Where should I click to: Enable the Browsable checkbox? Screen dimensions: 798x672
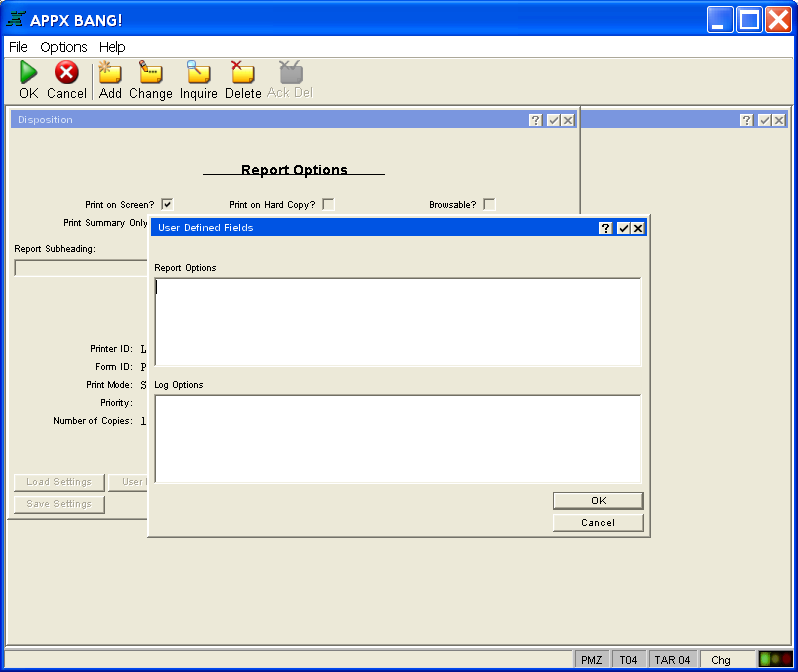click(x=489, y=204)
